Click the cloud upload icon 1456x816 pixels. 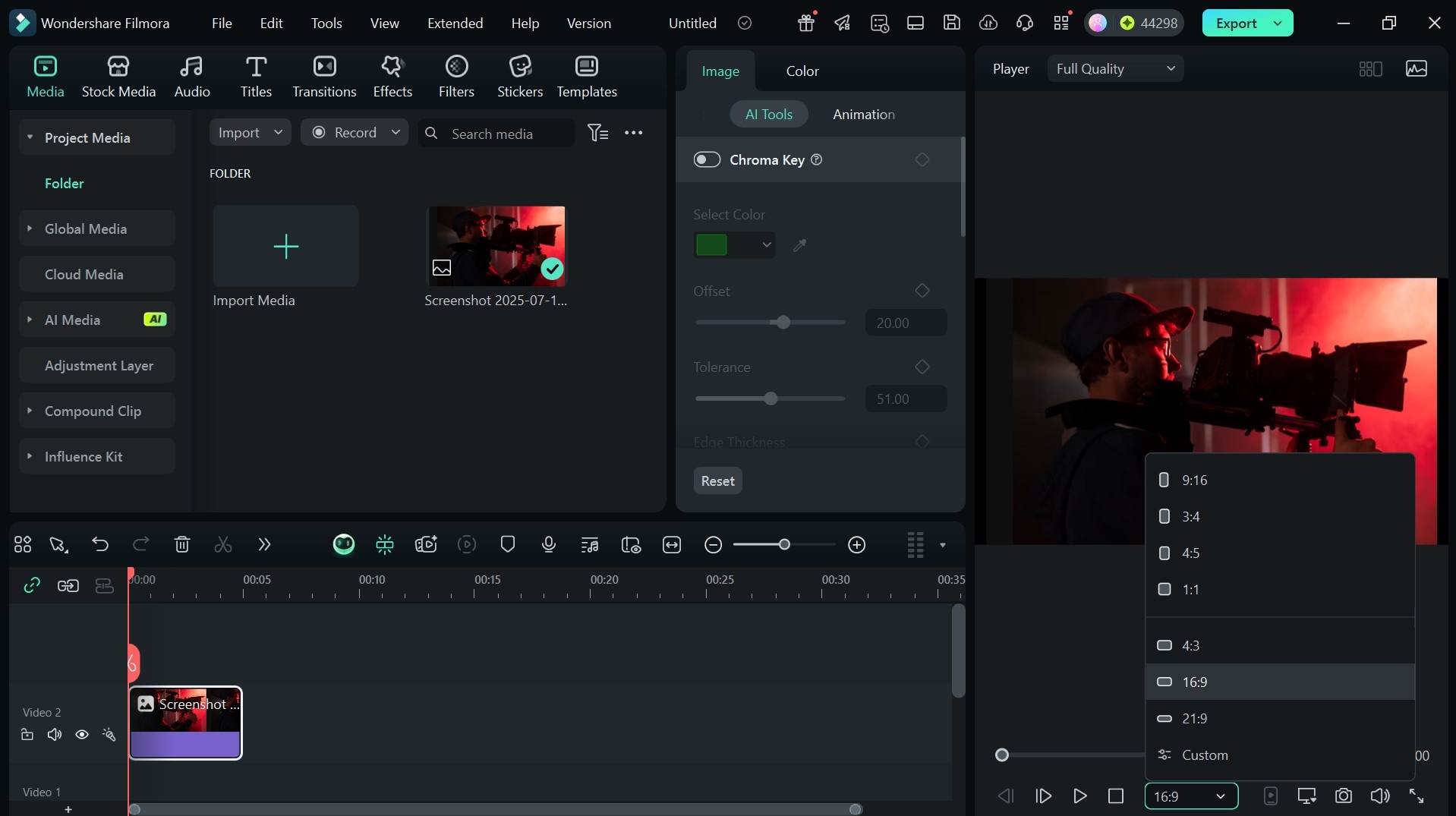pyautogui.click(x=988, y=23)
